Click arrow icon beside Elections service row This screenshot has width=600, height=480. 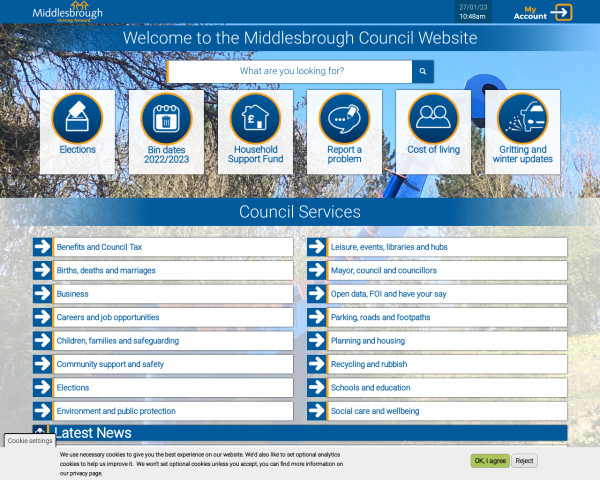(x=42, y=387)
